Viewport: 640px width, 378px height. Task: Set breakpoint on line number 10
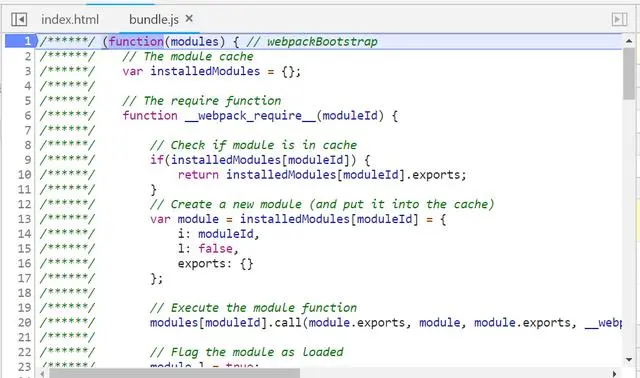tap(24, 175)
